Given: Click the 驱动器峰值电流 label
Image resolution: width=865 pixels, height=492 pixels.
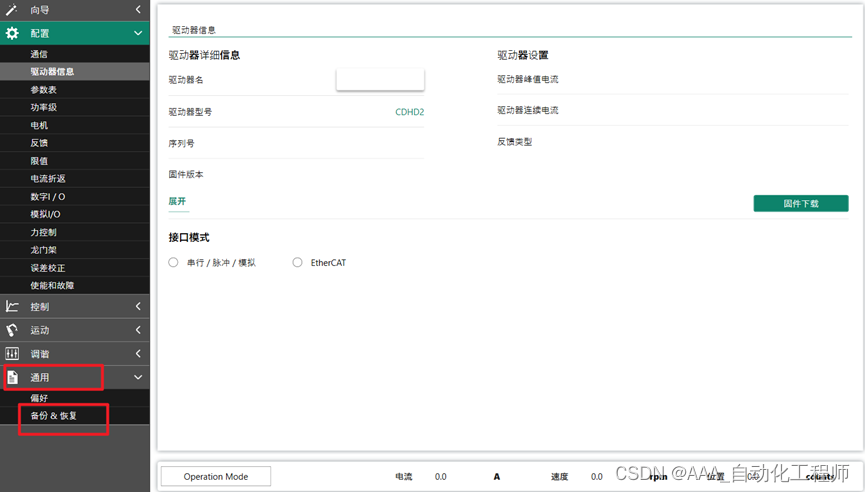Looking at the screenshot, I should click(528, 79).
